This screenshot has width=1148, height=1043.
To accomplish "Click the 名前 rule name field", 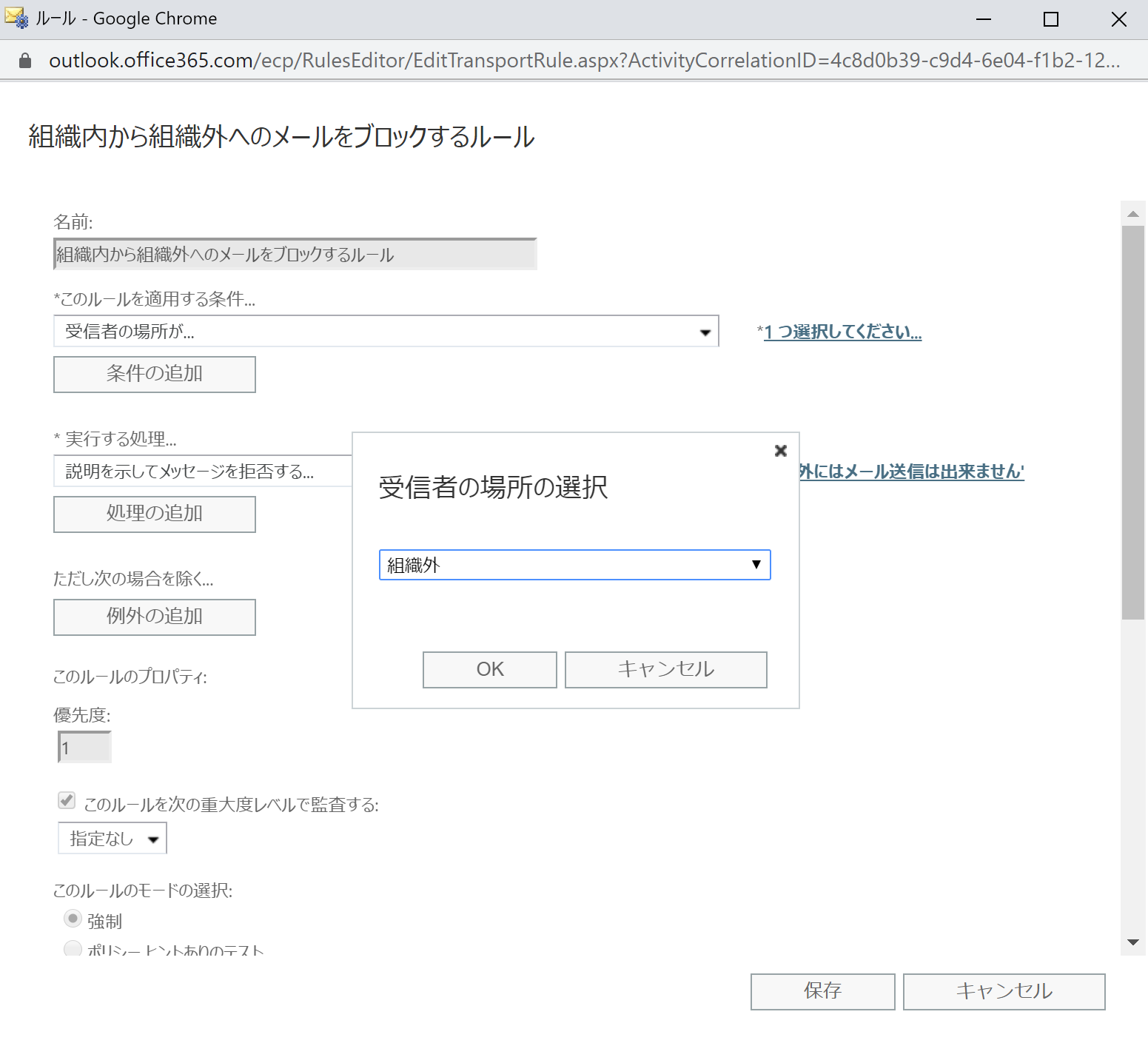I will tap(295, 254).
